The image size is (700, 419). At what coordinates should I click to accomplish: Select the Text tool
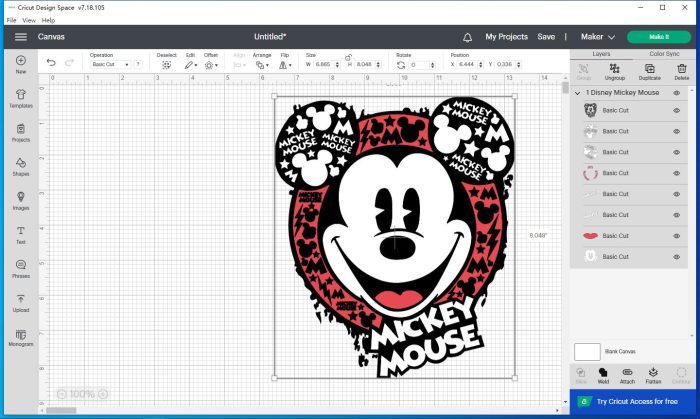(x=21, y=231)
